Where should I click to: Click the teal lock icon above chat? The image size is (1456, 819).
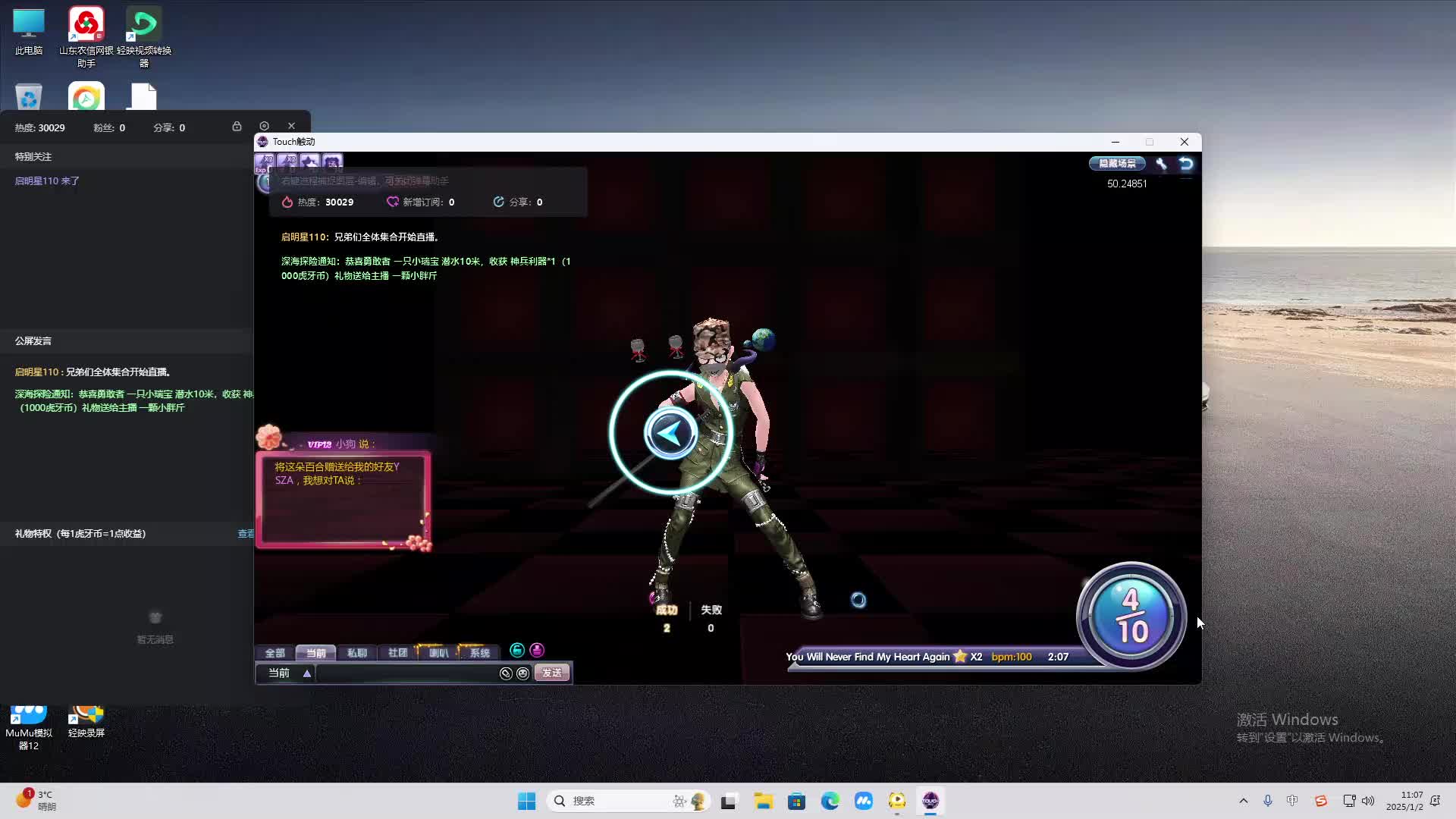(x=517, y=650)
